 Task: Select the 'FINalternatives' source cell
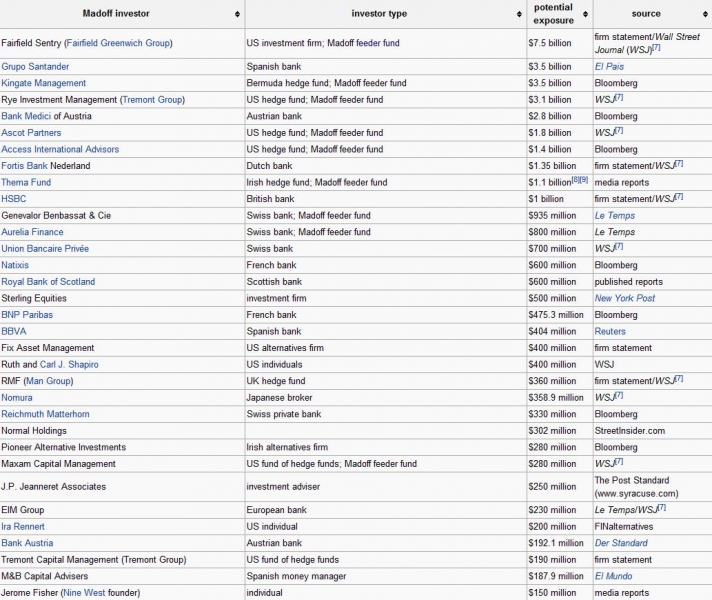coord(653,527)
